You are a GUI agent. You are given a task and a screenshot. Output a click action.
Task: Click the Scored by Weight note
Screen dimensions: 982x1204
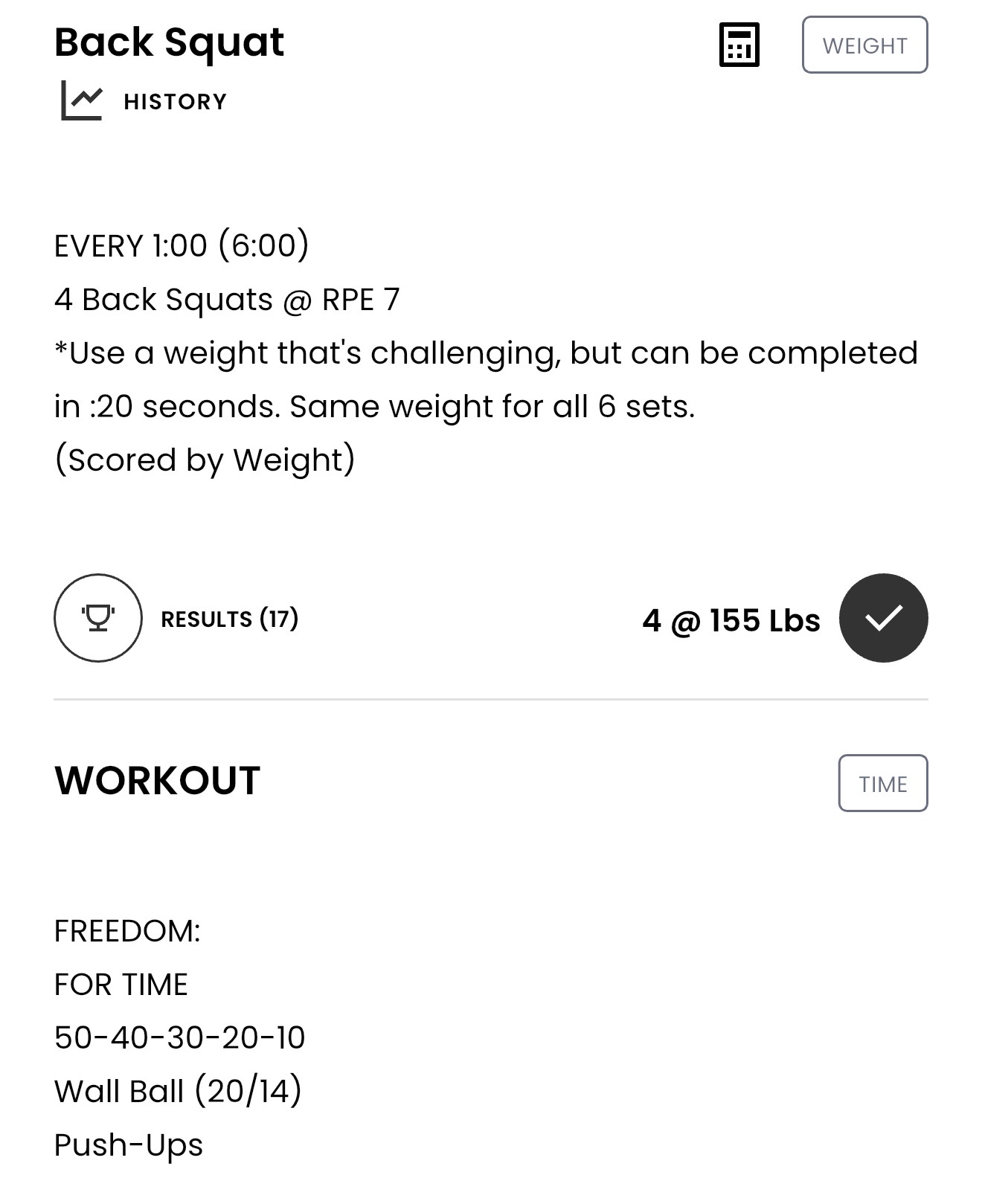click(x=205, y=460)
